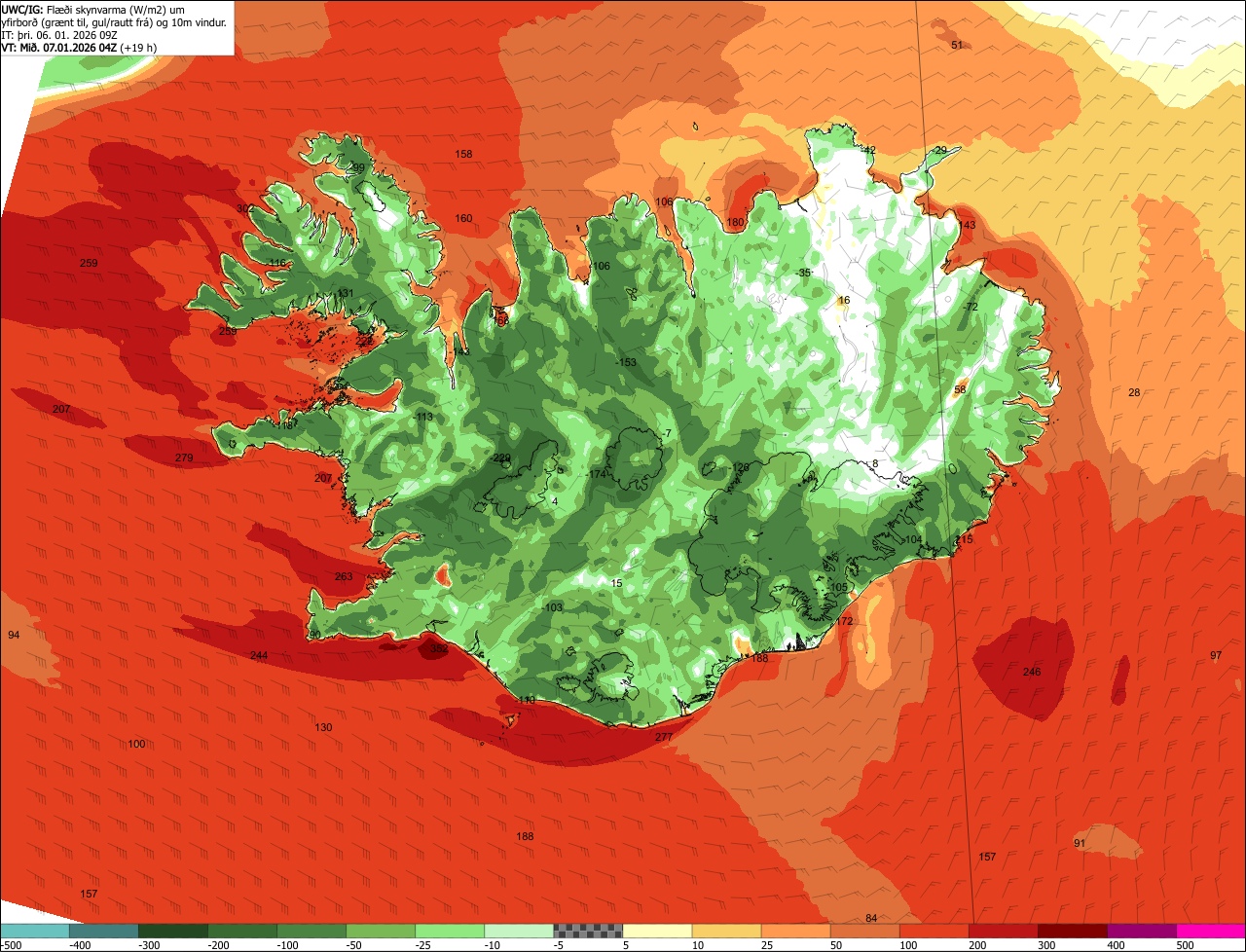The image size is (1246, 952).
Task: Click the value -7 in central Iceland
Action: (x=666, y=434)
